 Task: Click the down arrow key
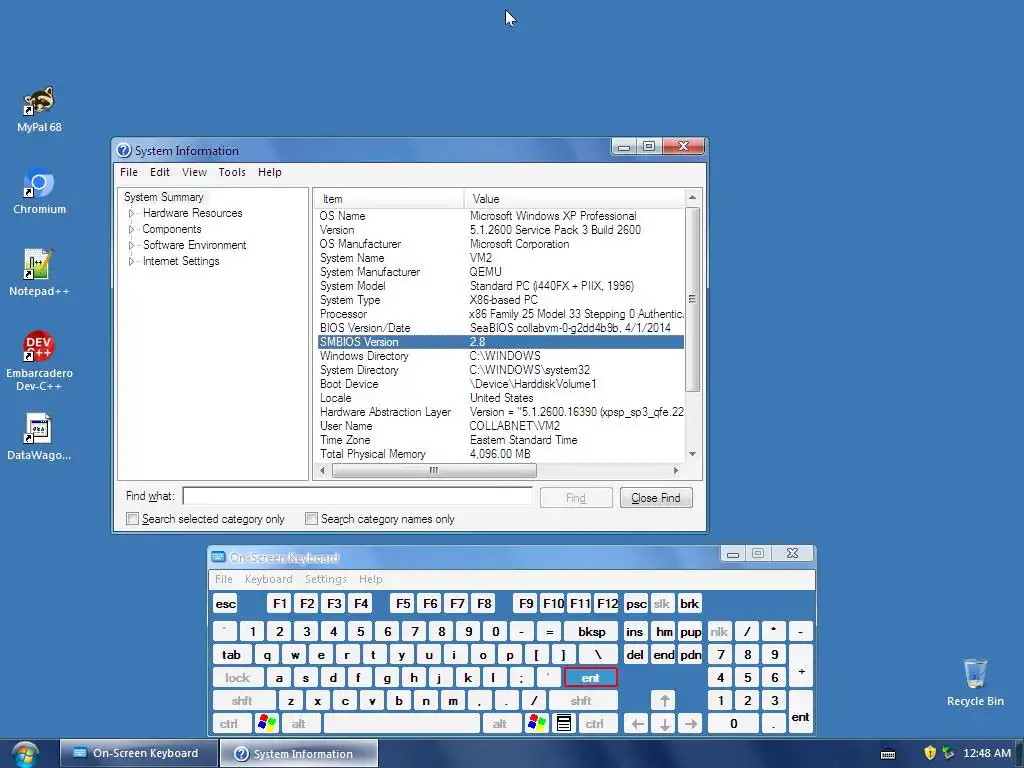coord(665,724)
